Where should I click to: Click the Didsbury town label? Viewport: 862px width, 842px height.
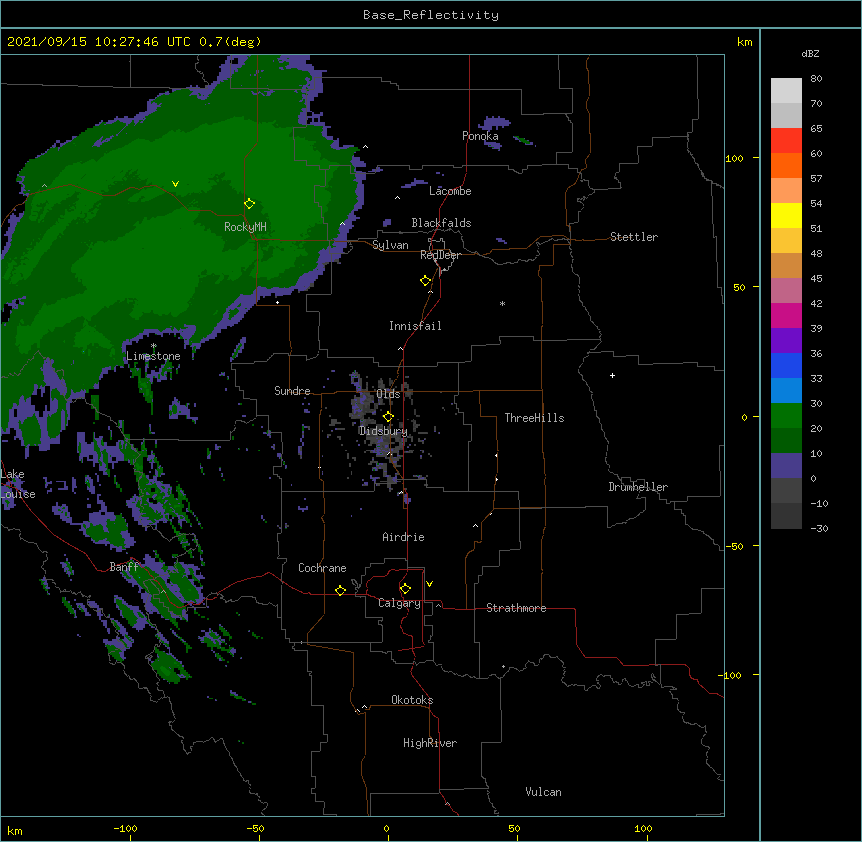click(383, 431)
